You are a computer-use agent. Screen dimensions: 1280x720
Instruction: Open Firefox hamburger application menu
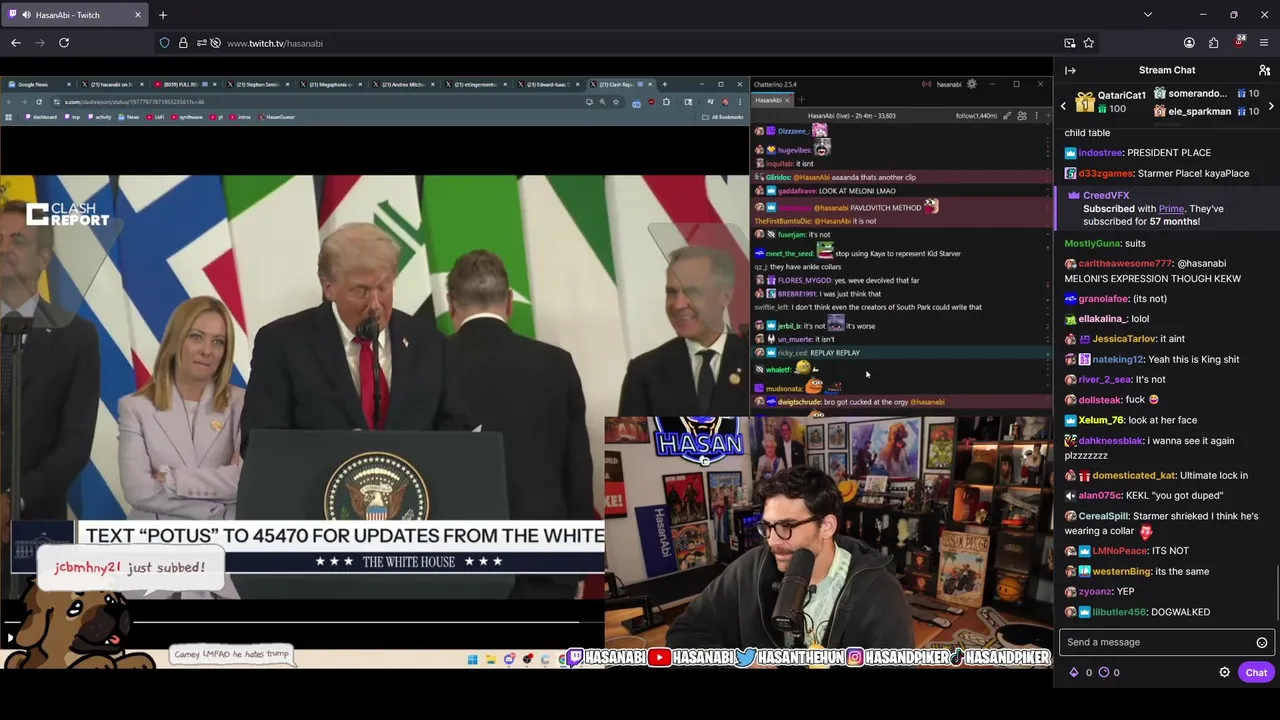click(x=1265, y=43)
